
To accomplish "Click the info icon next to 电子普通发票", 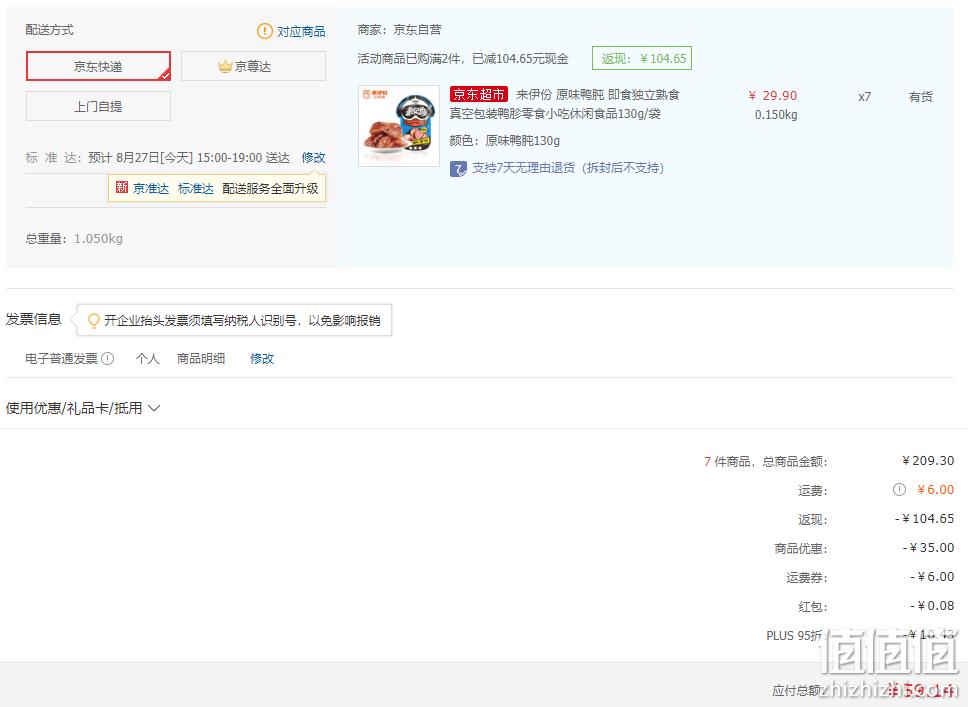I will [x=107, y=358].
